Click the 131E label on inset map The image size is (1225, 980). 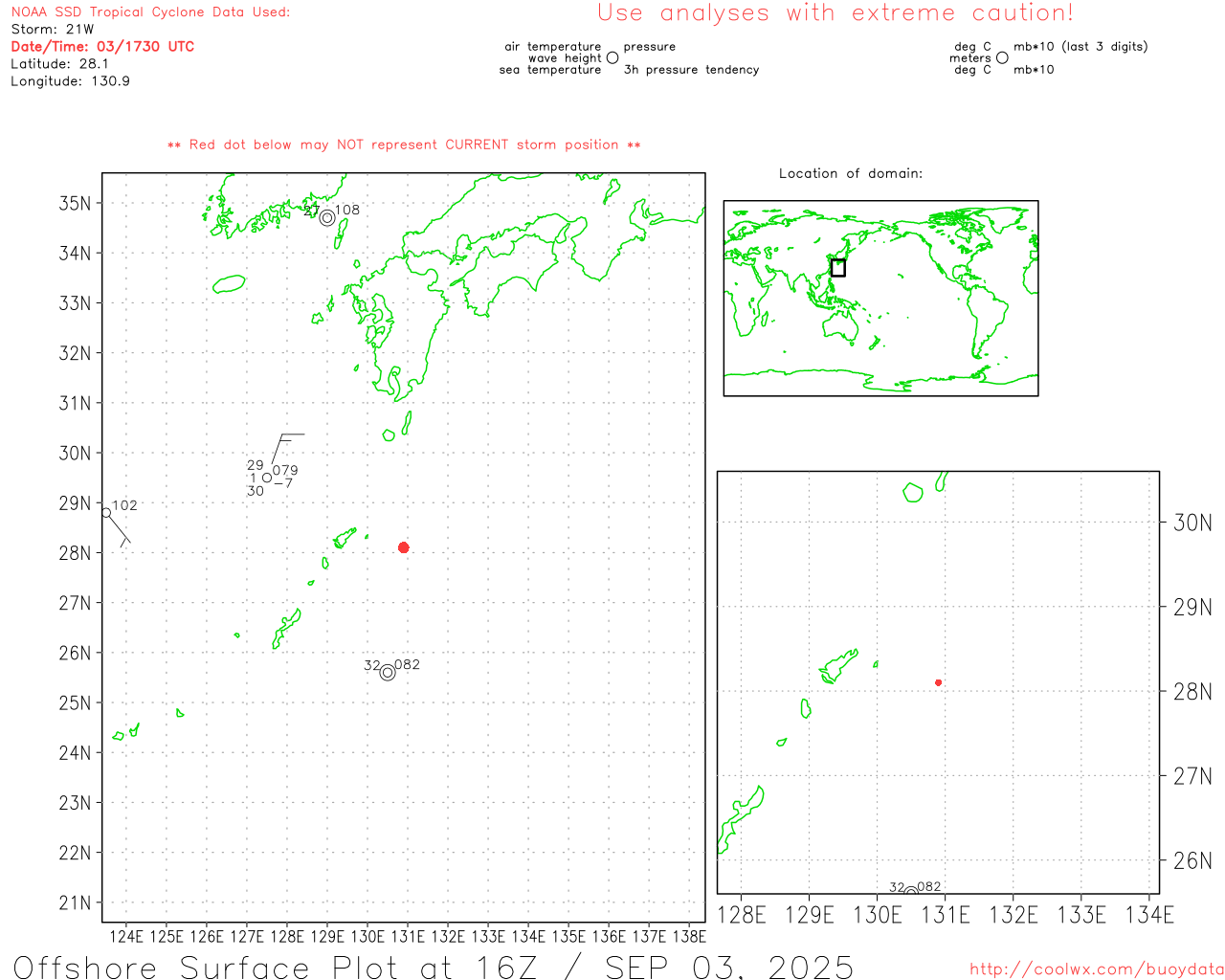946,915
